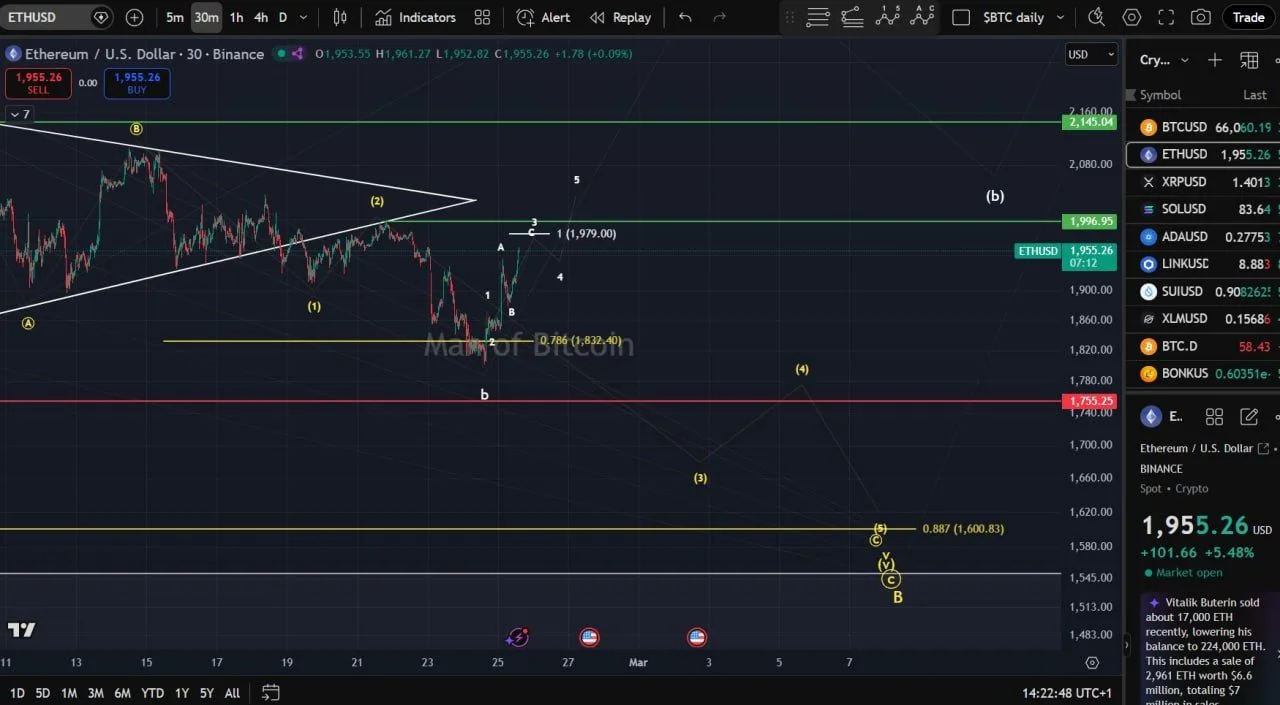Image resolution: width=1280 pixels, height=705 pixels.
Task: Create a new price Alert
Action: (x=543, y=17)
